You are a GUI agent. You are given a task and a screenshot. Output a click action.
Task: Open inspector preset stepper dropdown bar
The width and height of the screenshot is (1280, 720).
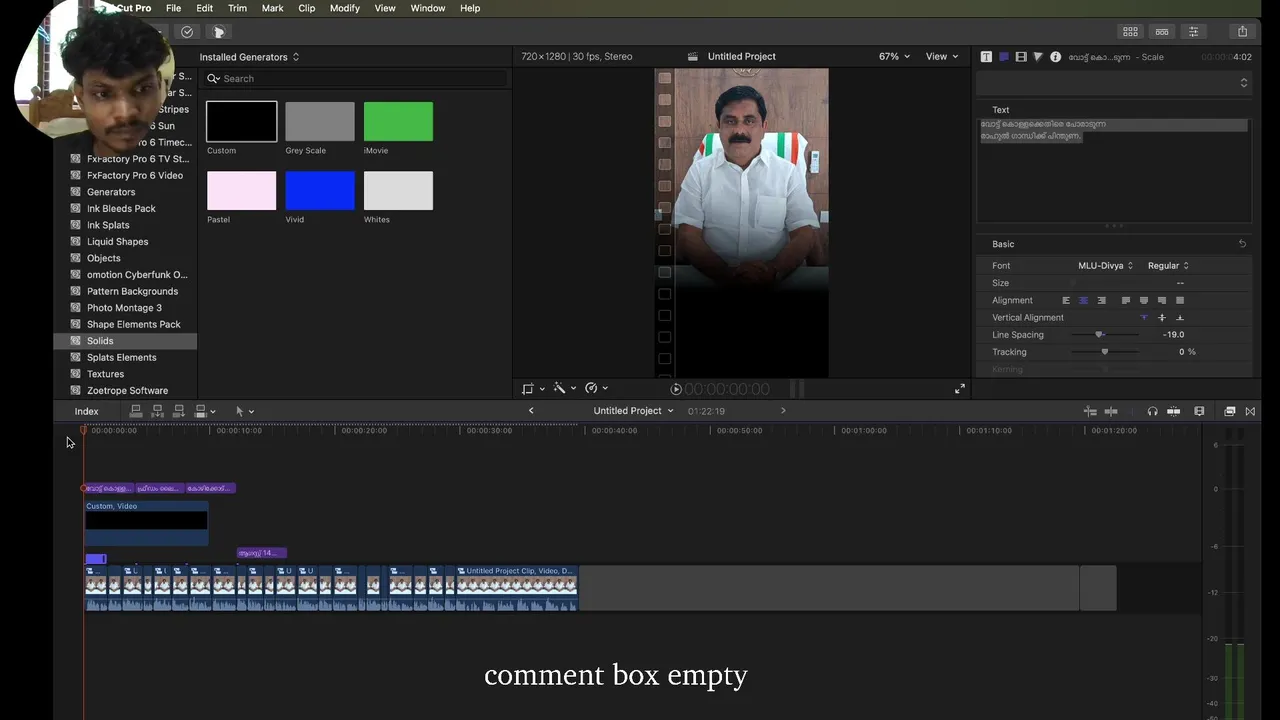1113,83
